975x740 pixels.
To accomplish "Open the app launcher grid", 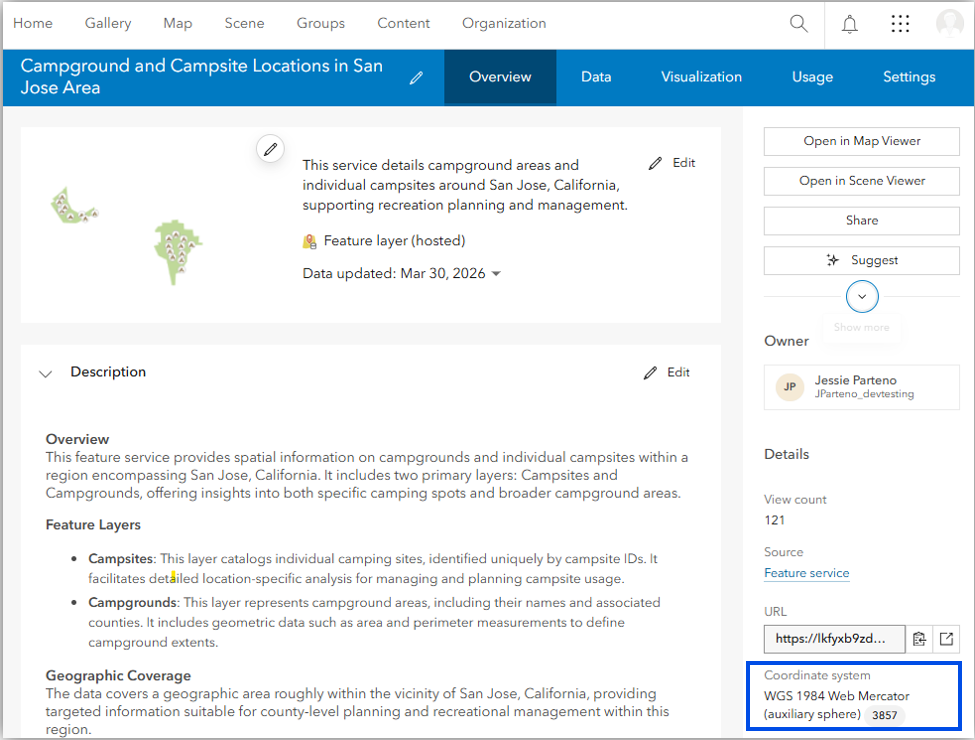I will pos(900,24).
